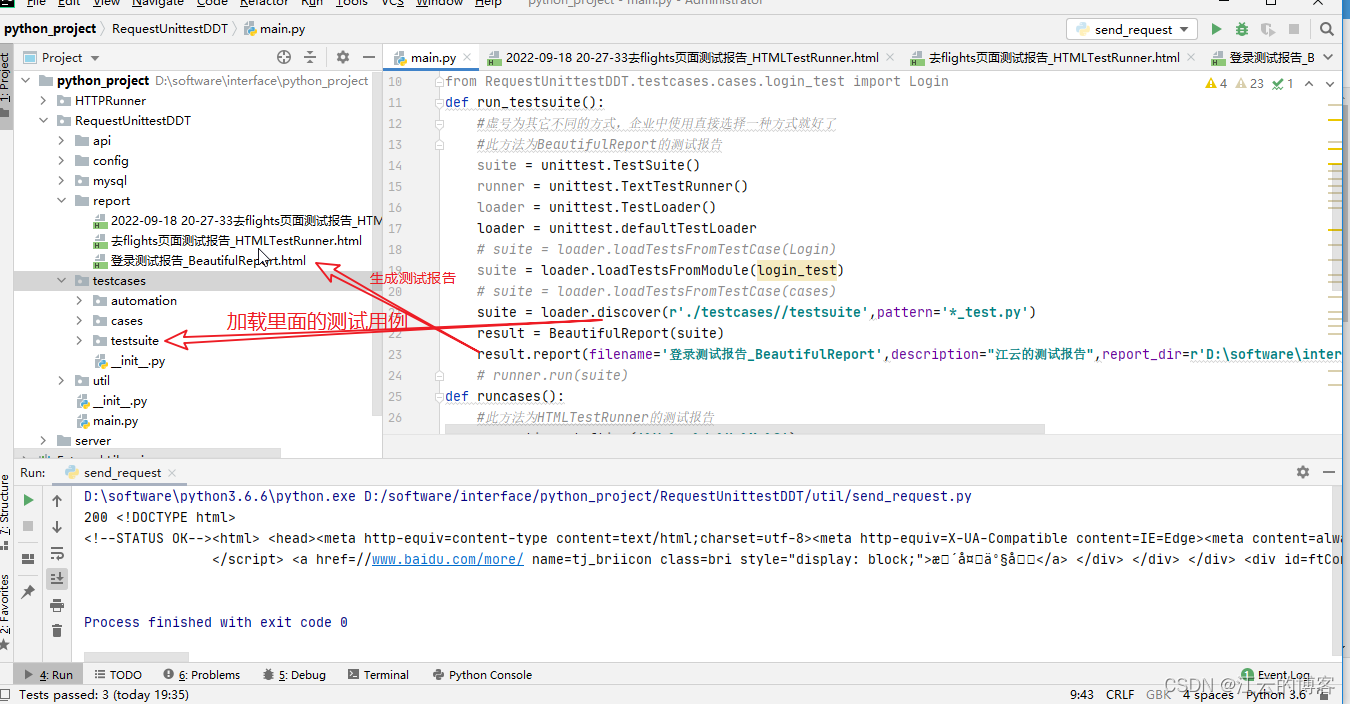Toggle pin tab in Run panel
Screen dimensions: 1350x704
point(28,592)
